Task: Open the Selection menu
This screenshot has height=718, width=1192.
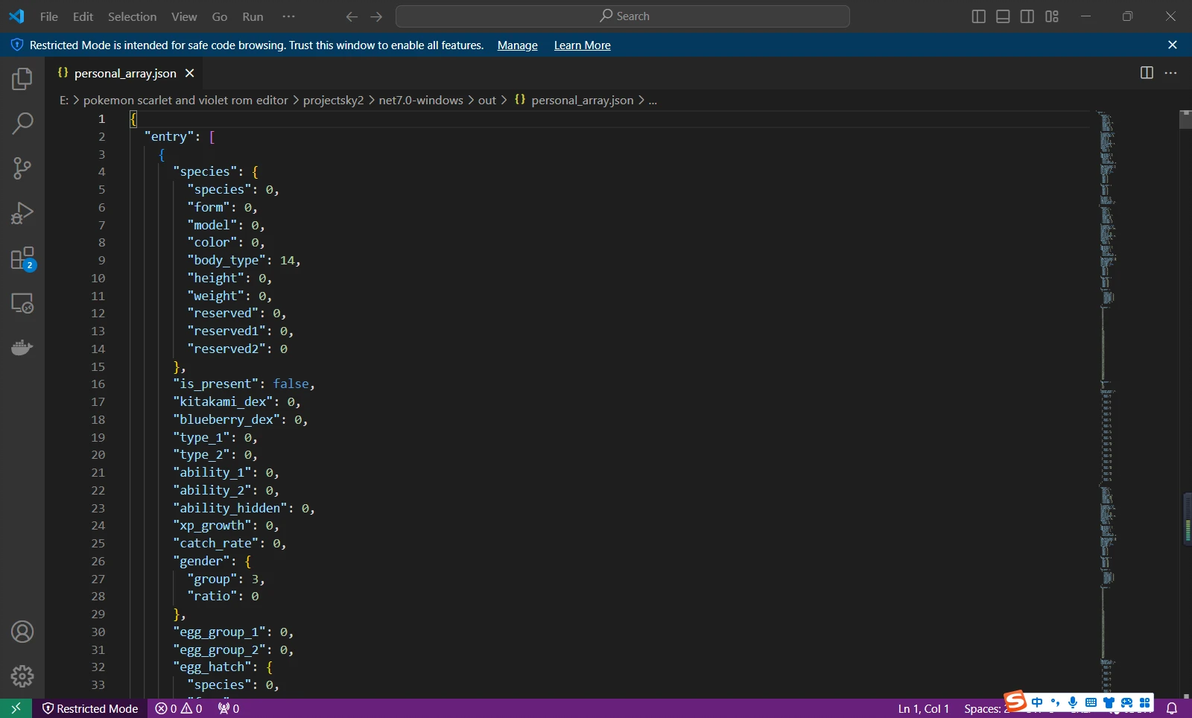Action: (132, 16)
